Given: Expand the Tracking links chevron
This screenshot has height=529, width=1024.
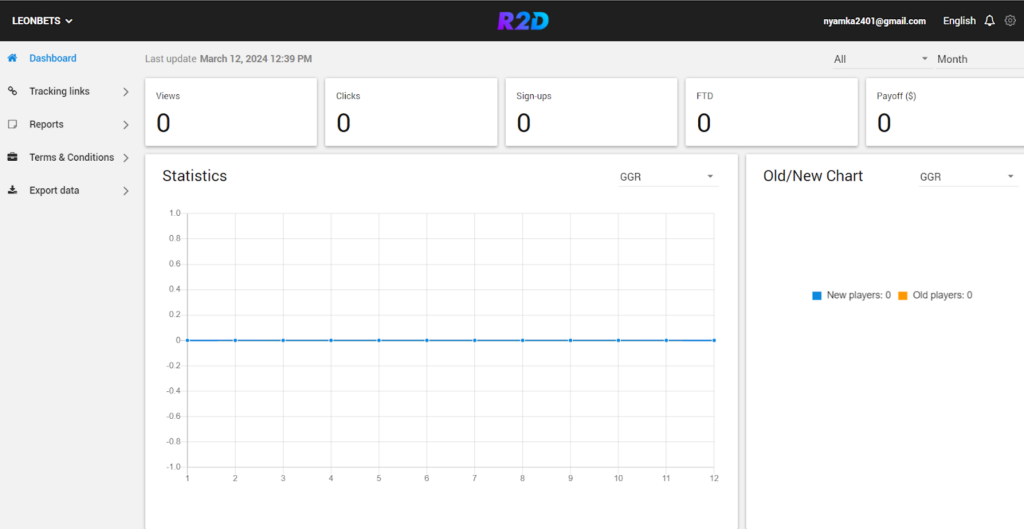Looking at the screenshot, I should (126, 92).
